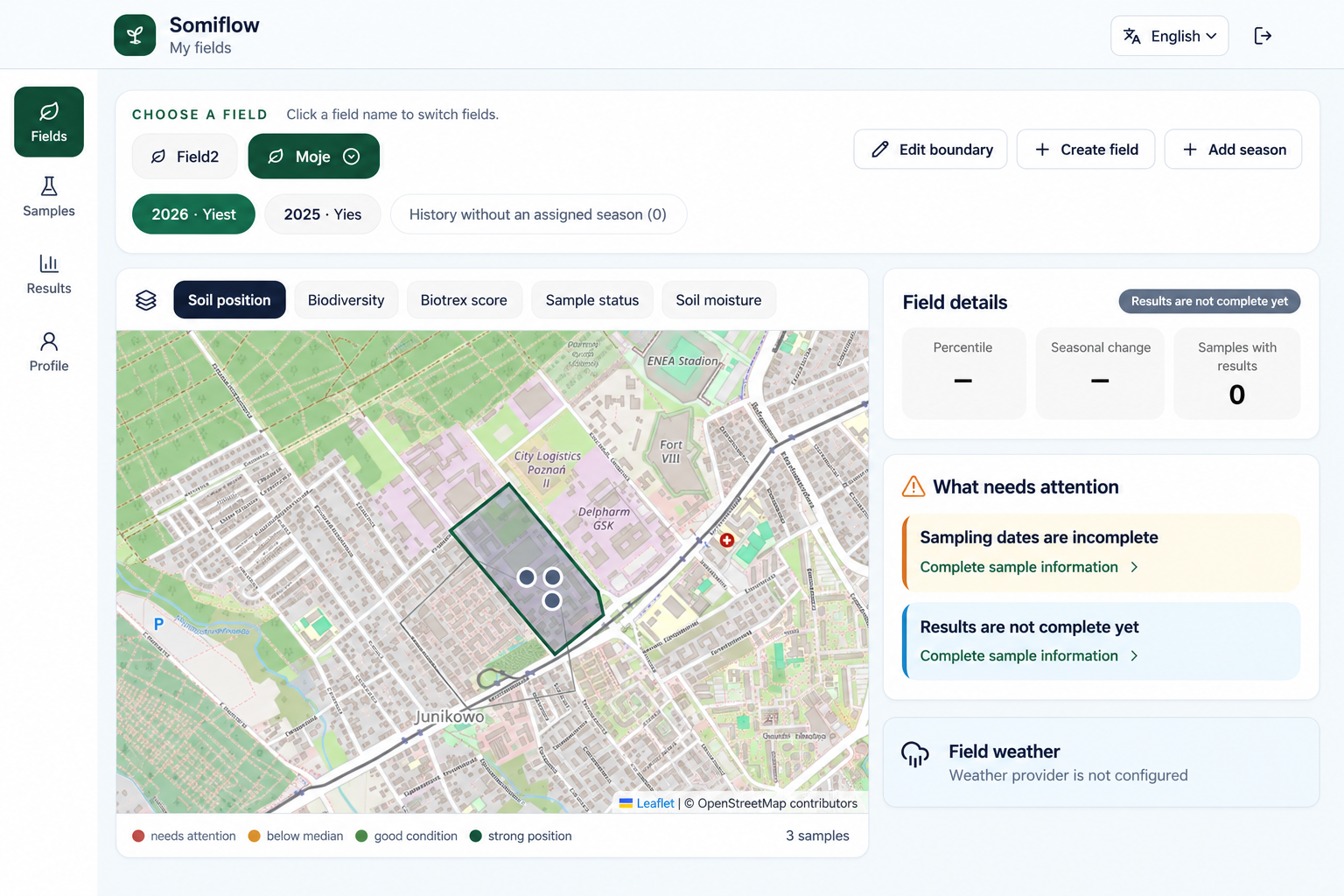
Task: Select the 2026 · Yiest season
Action: [x=193, y=214]
